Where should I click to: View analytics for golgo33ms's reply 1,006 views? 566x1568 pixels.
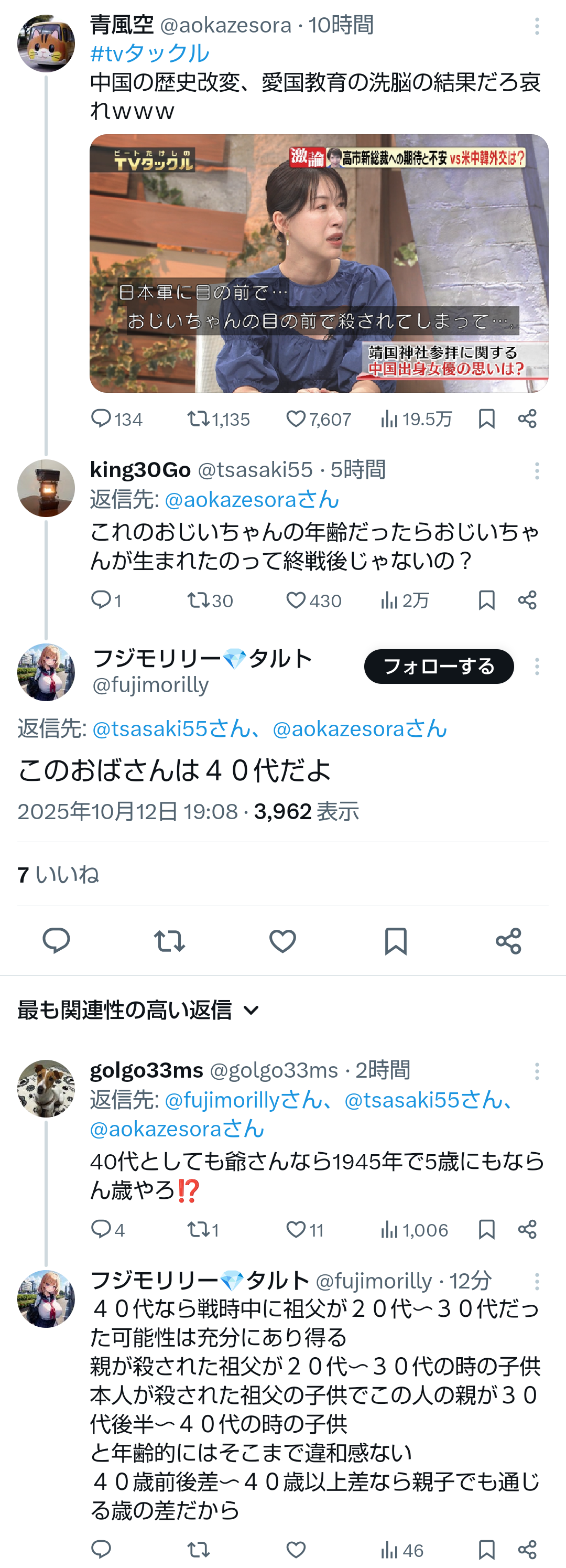pos(414,1230)
